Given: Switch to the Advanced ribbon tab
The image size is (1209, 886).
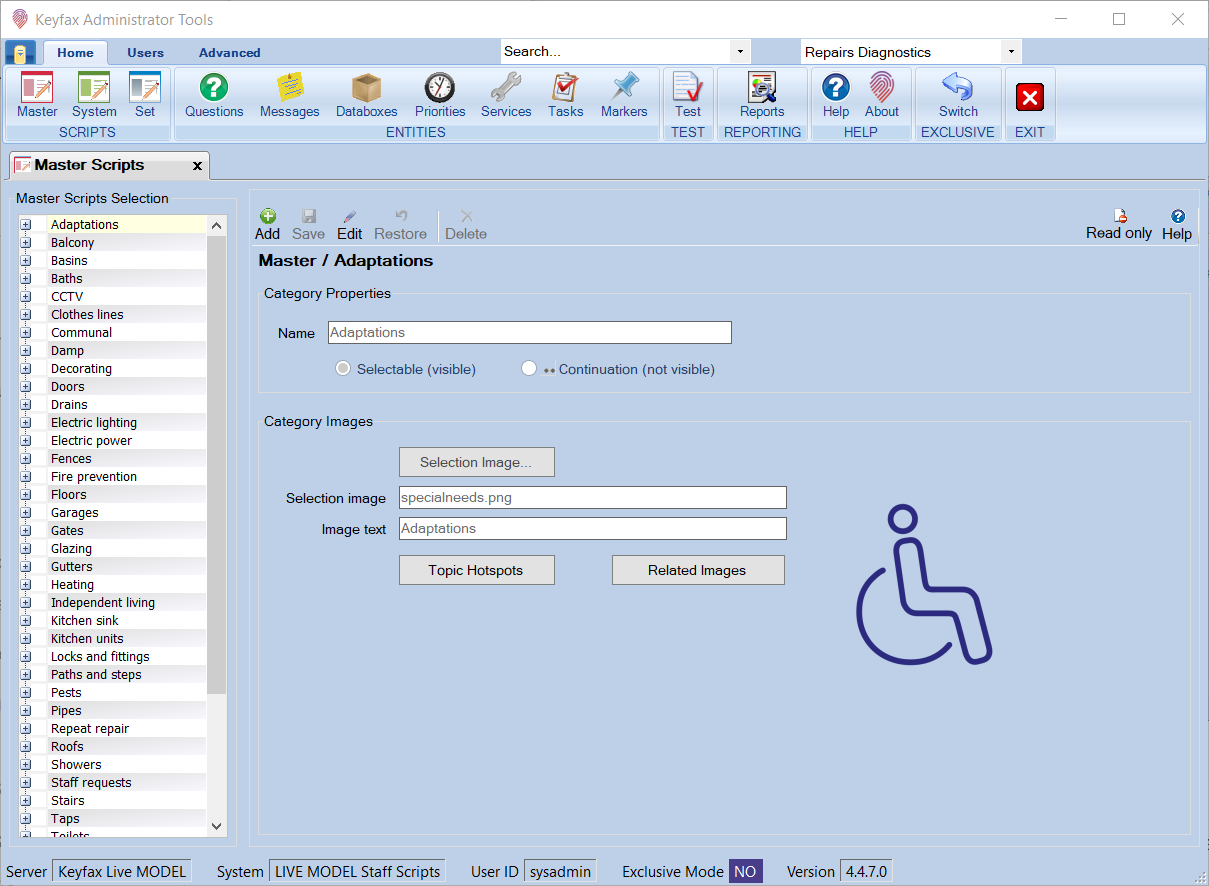Looking at the screenshot, I should click(229, 53).
